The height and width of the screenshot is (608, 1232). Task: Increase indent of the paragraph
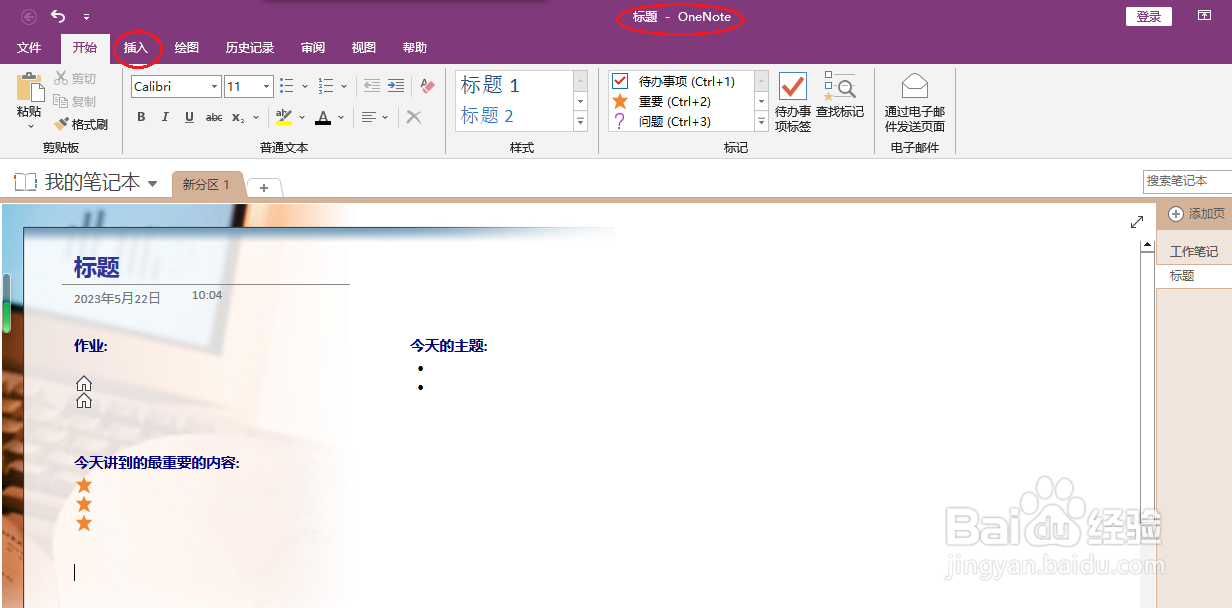(x=396, y=87)
